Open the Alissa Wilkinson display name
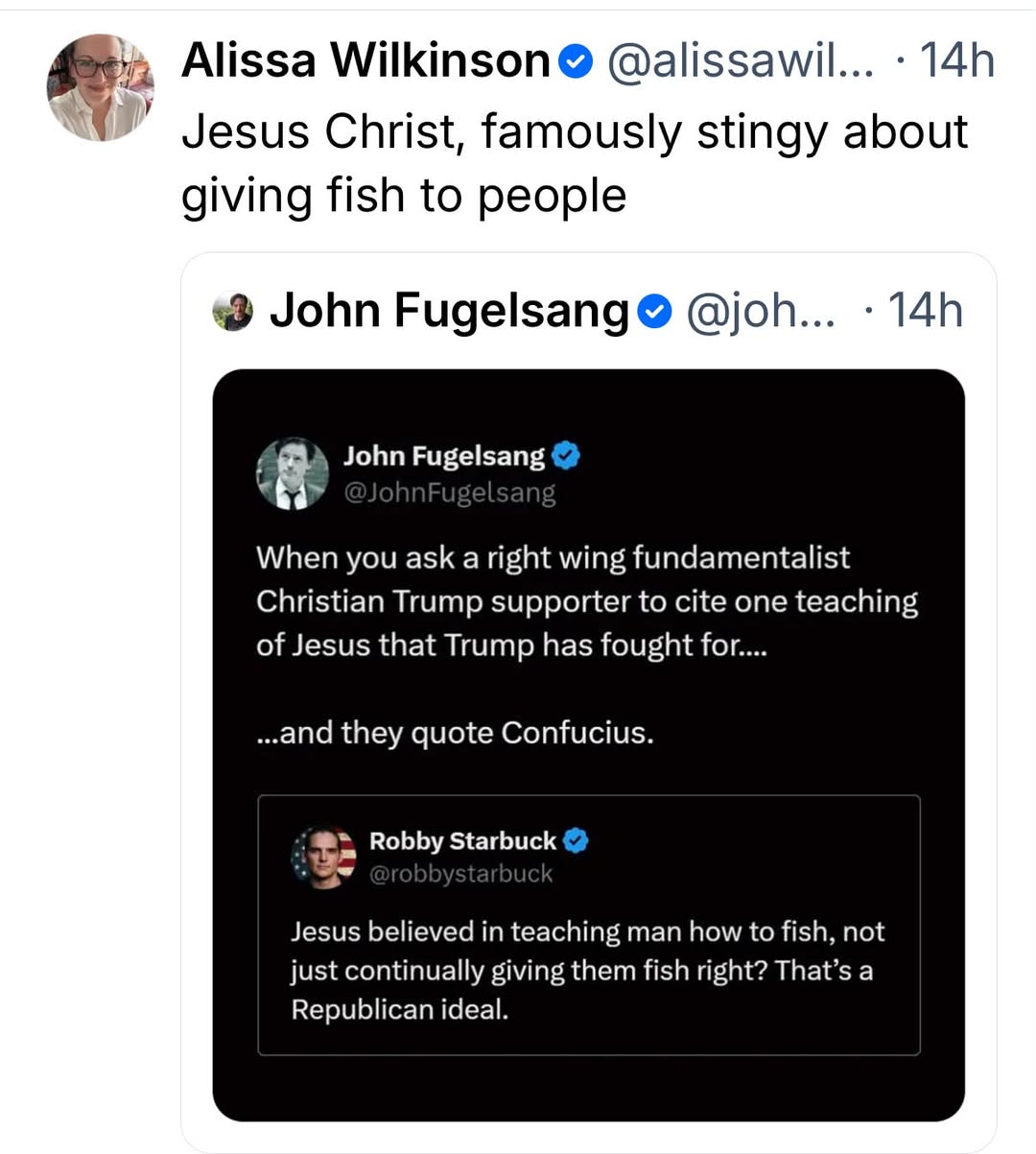 [x=365, y=60]
